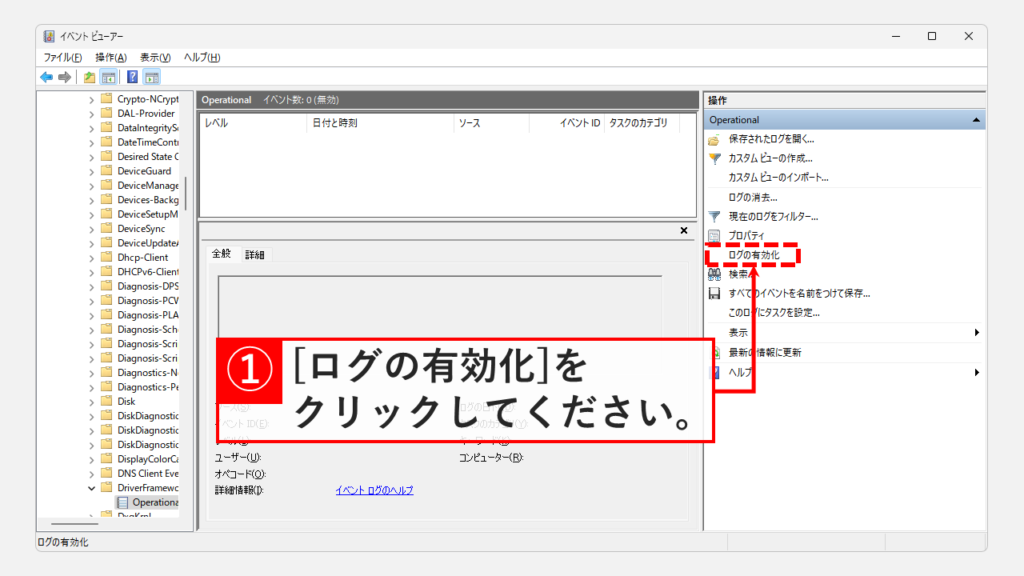Collapse the DriverFrameworks tree folder
This screenshot has width=1024, height=576.
coord(92,488)
